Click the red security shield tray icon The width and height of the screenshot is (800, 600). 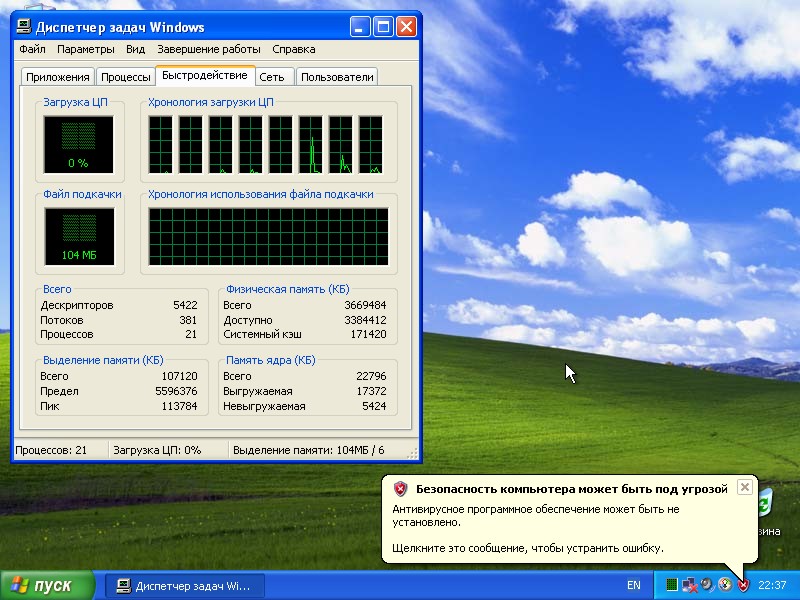743,585
